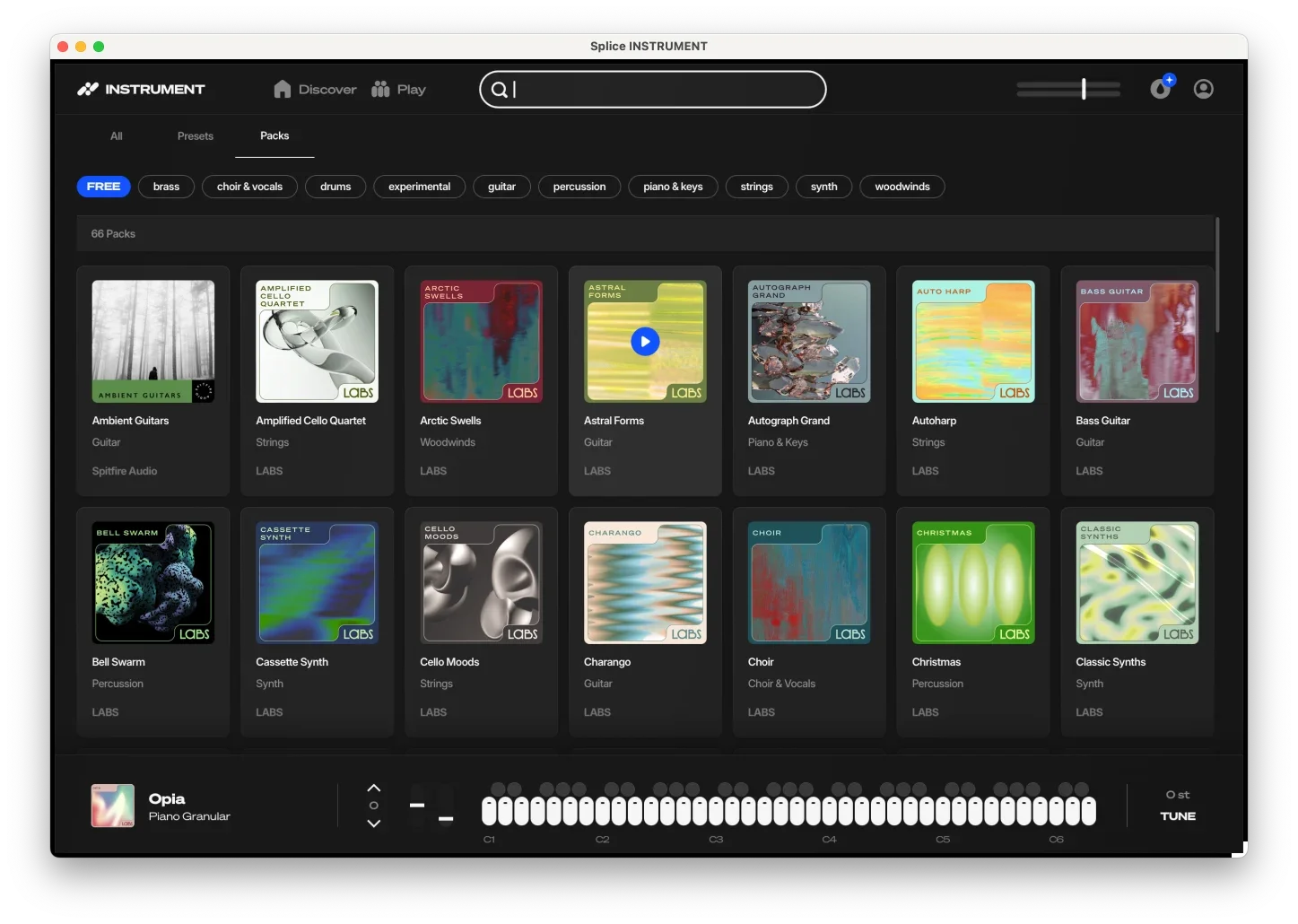Open the credits plus badge icon

coord(1163,87)
